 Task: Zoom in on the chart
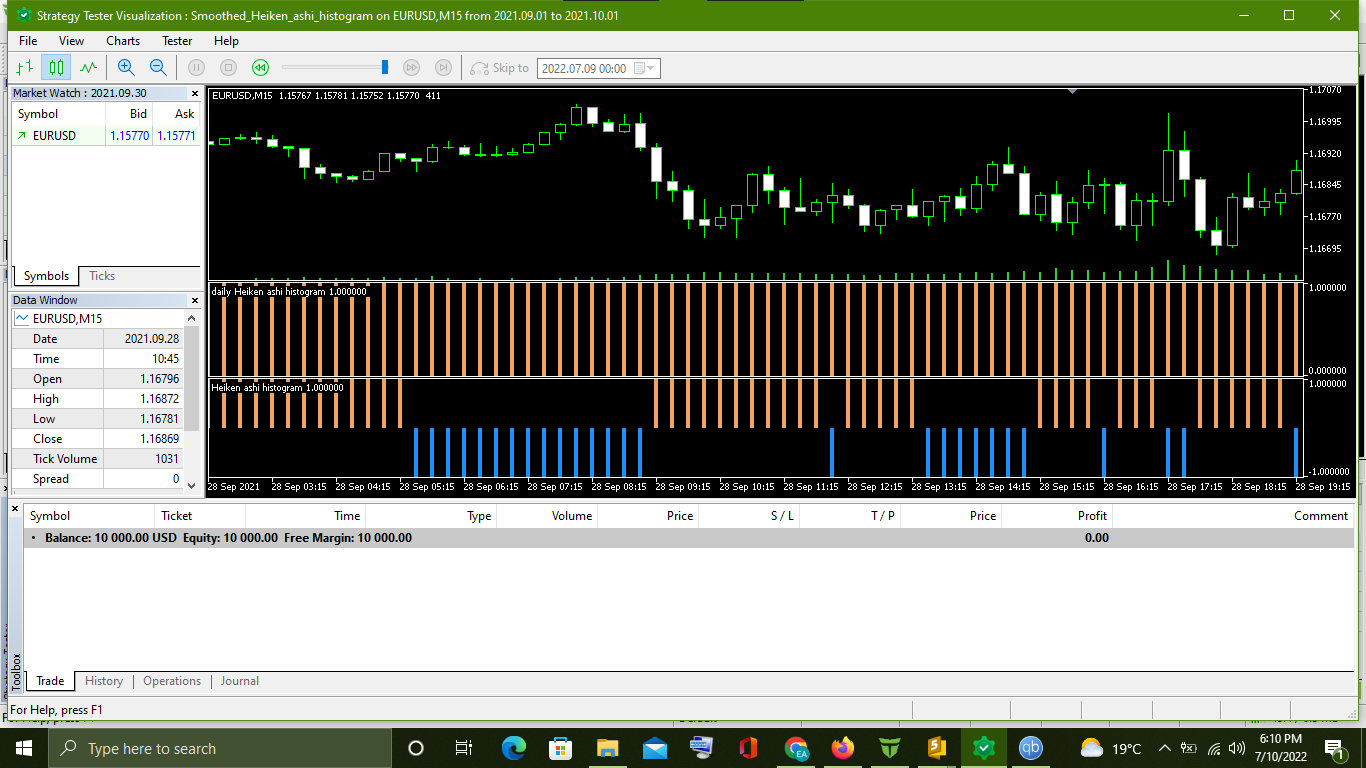point(126,68)
